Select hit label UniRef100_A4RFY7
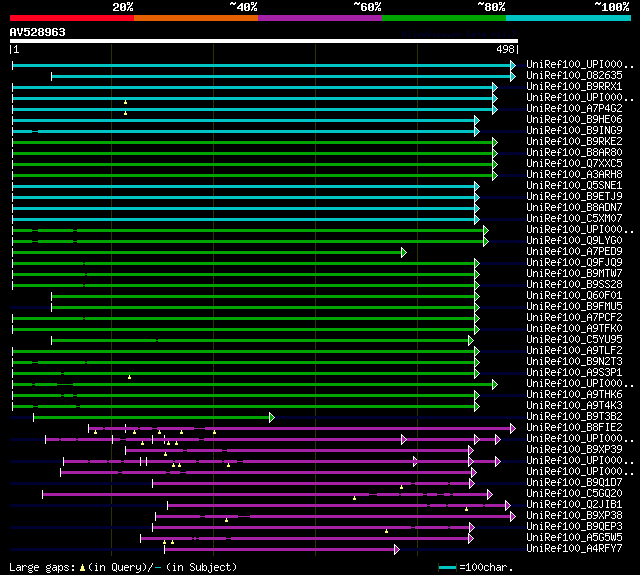This screenshot has height=575, width=640. (x=574, y=549)
